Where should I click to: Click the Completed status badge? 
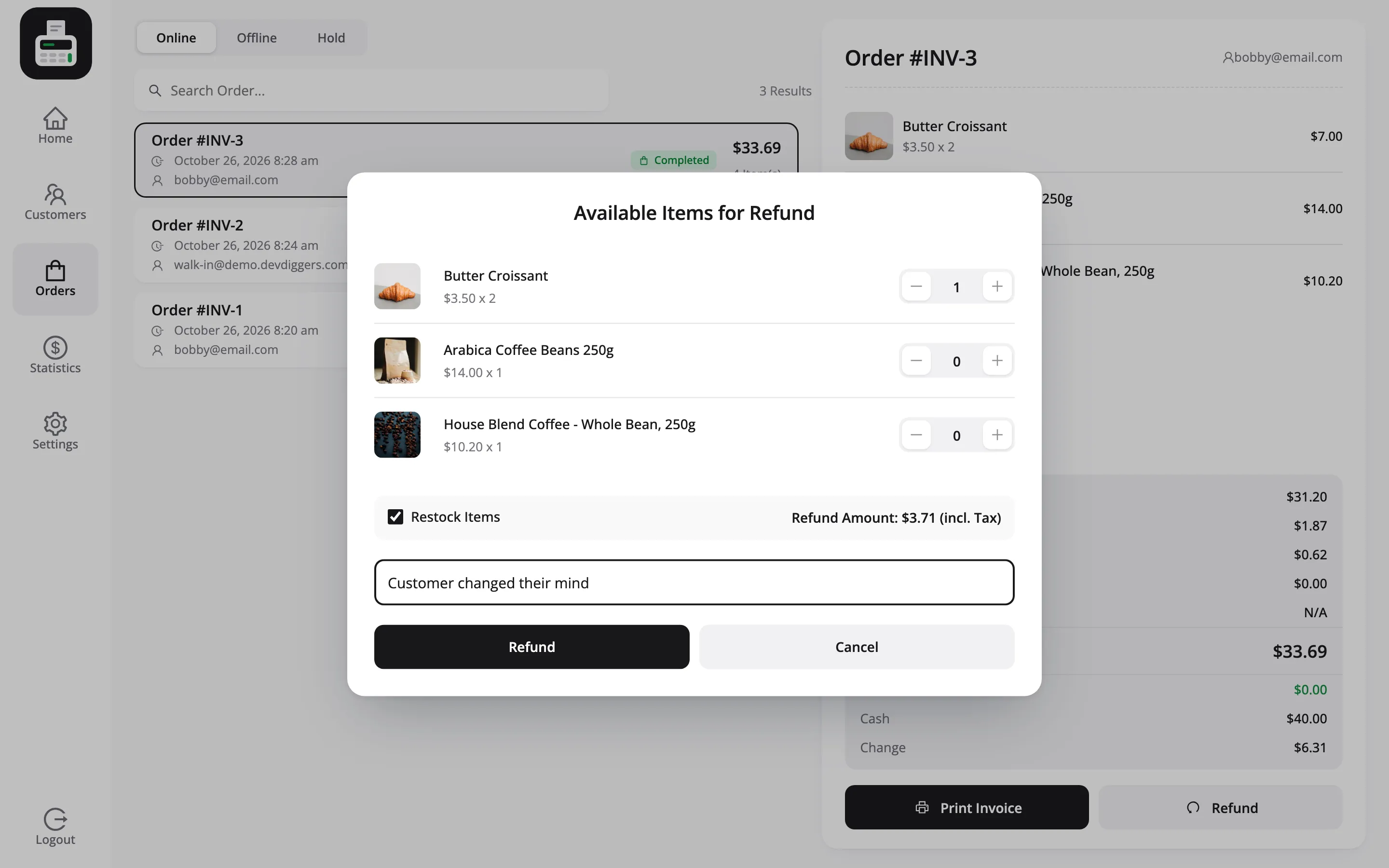[674, 160]
